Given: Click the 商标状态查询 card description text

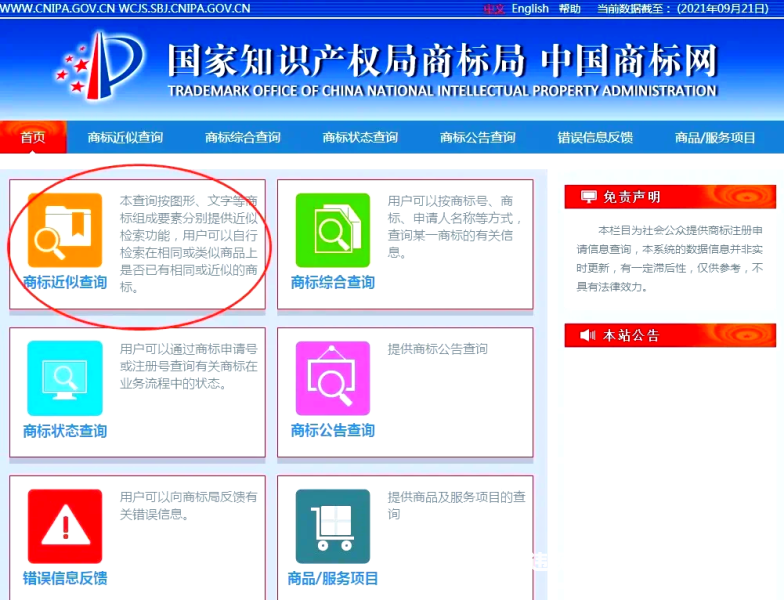Looking at the screenshot, I should [188, 366].
